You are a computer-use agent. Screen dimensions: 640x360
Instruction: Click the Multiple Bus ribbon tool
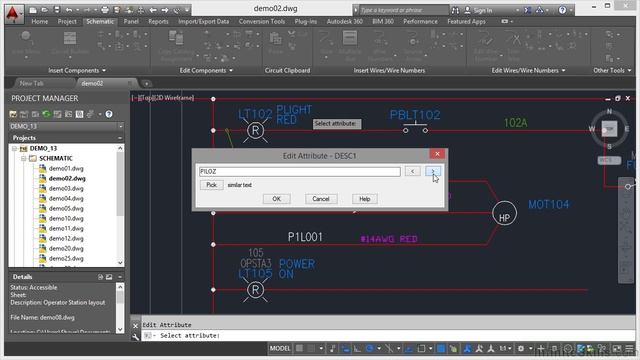(x=350, y=45)
